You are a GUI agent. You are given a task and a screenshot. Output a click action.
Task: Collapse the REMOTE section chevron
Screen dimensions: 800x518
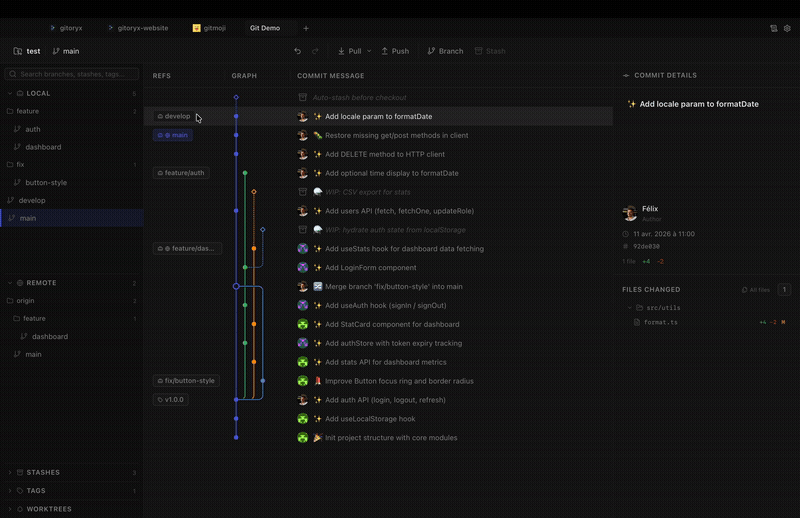point(10,283)
